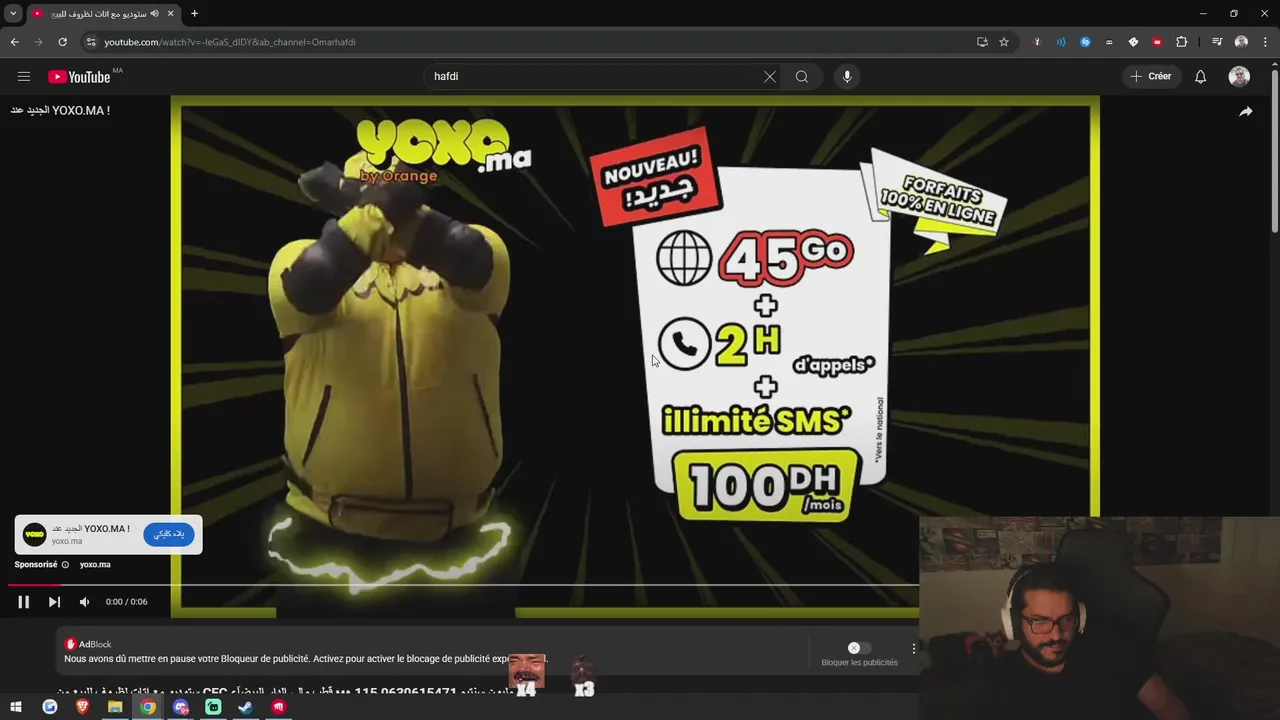The height and width of the screenshot is (720, 1280).
Task: Mute the player volume
Action: 84,601
